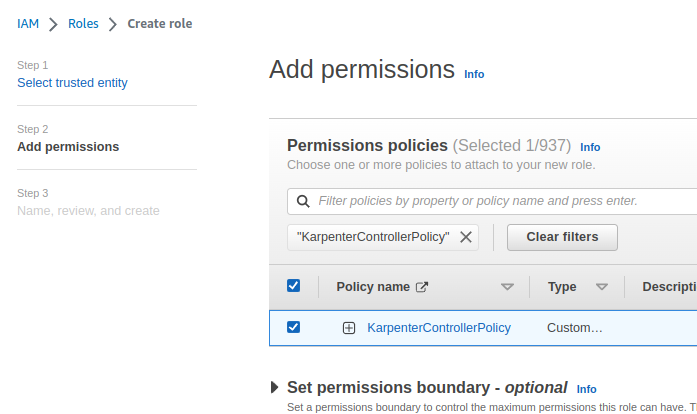Sort by Type column arrow

coord(602,287)
